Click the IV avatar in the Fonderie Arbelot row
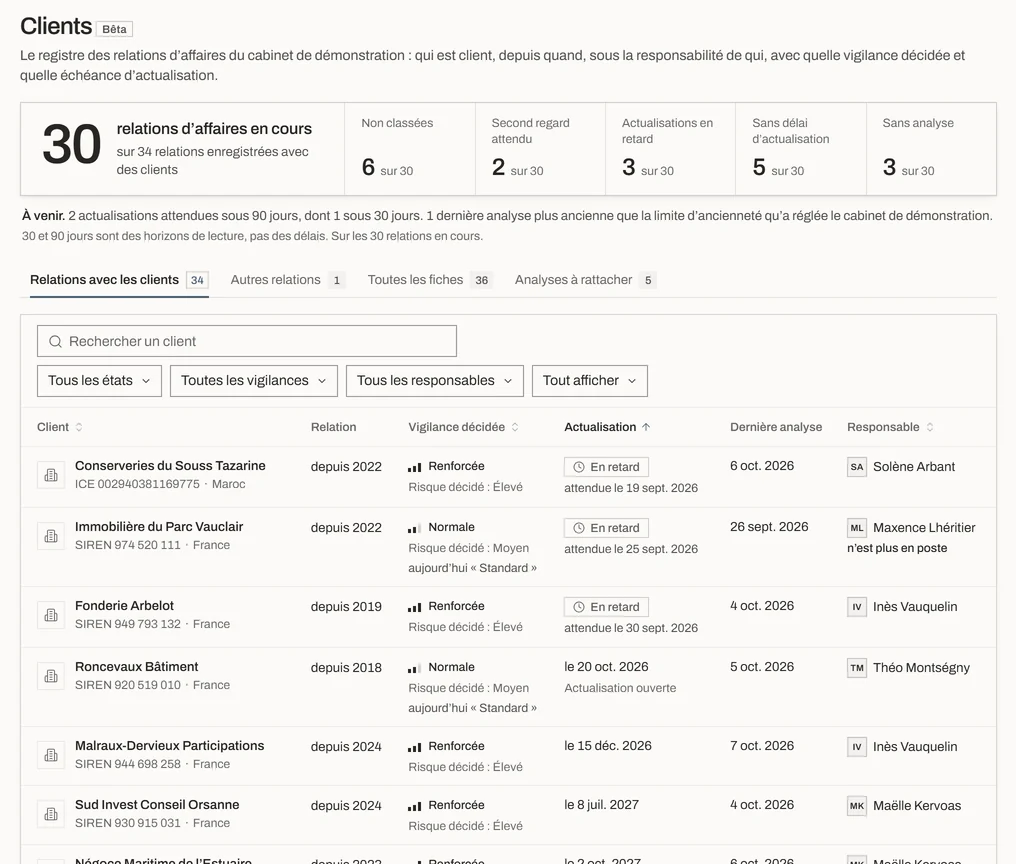Image resolution: width=1016 pixels, height=864 pixels. (857, 607)
